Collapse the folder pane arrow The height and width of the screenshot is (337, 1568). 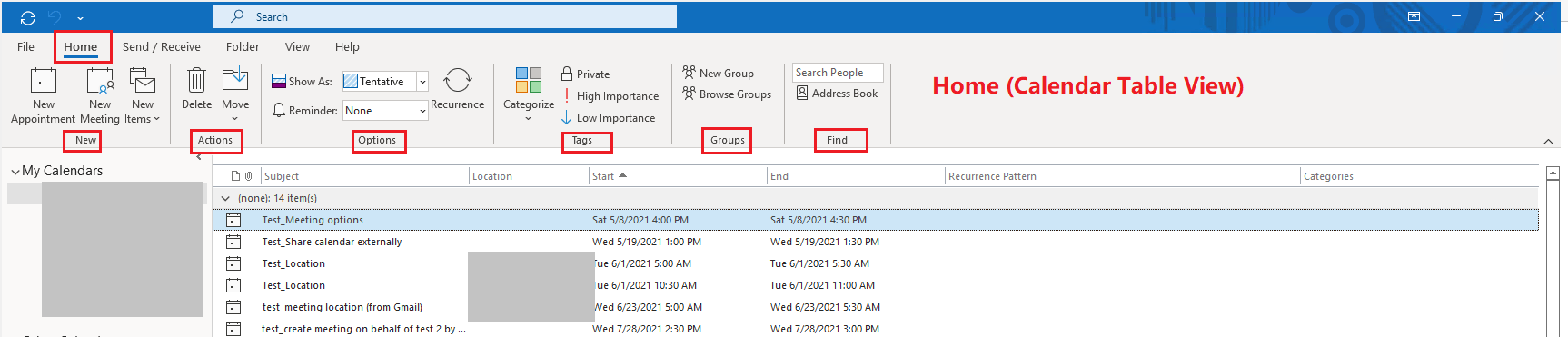[x=199, y=157]
